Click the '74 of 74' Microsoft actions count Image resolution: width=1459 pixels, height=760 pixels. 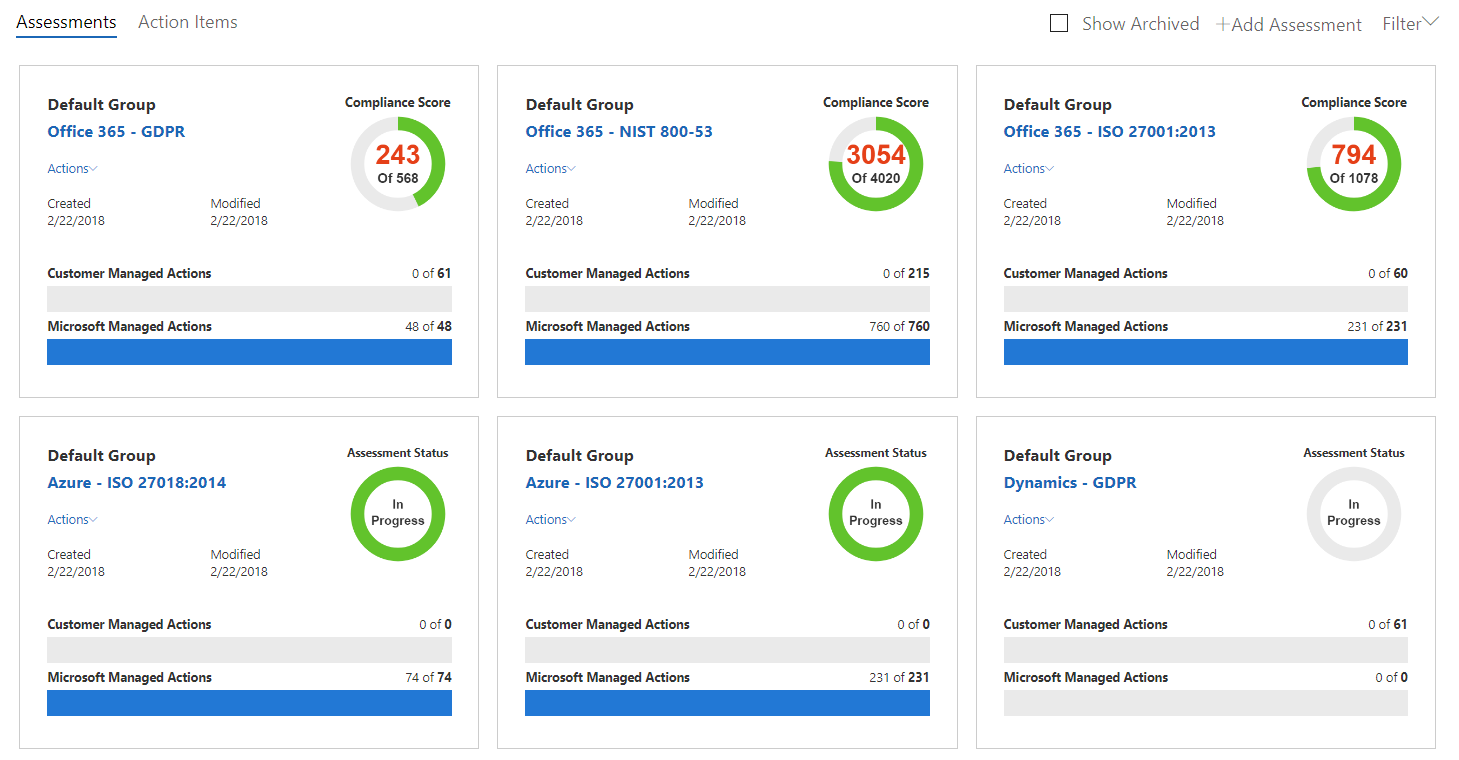pos(428,677)
